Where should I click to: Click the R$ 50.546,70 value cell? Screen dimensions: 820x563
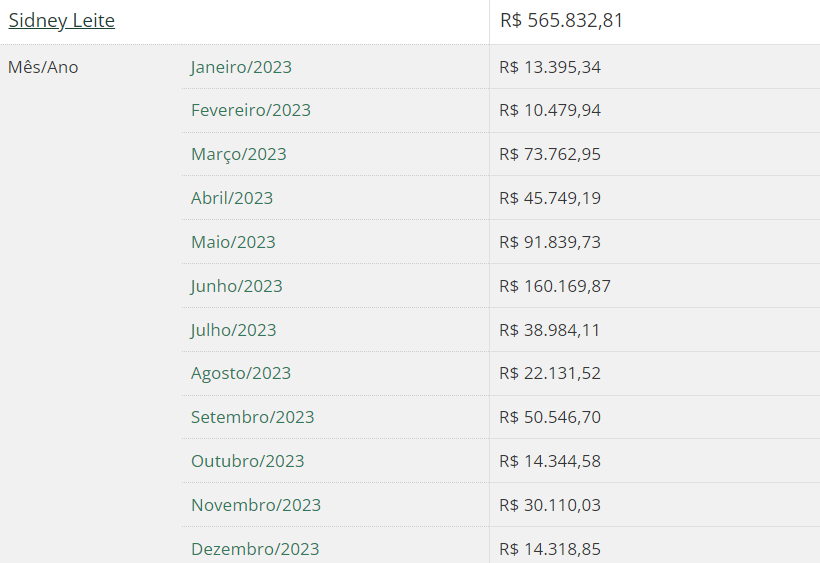(550, 417)
